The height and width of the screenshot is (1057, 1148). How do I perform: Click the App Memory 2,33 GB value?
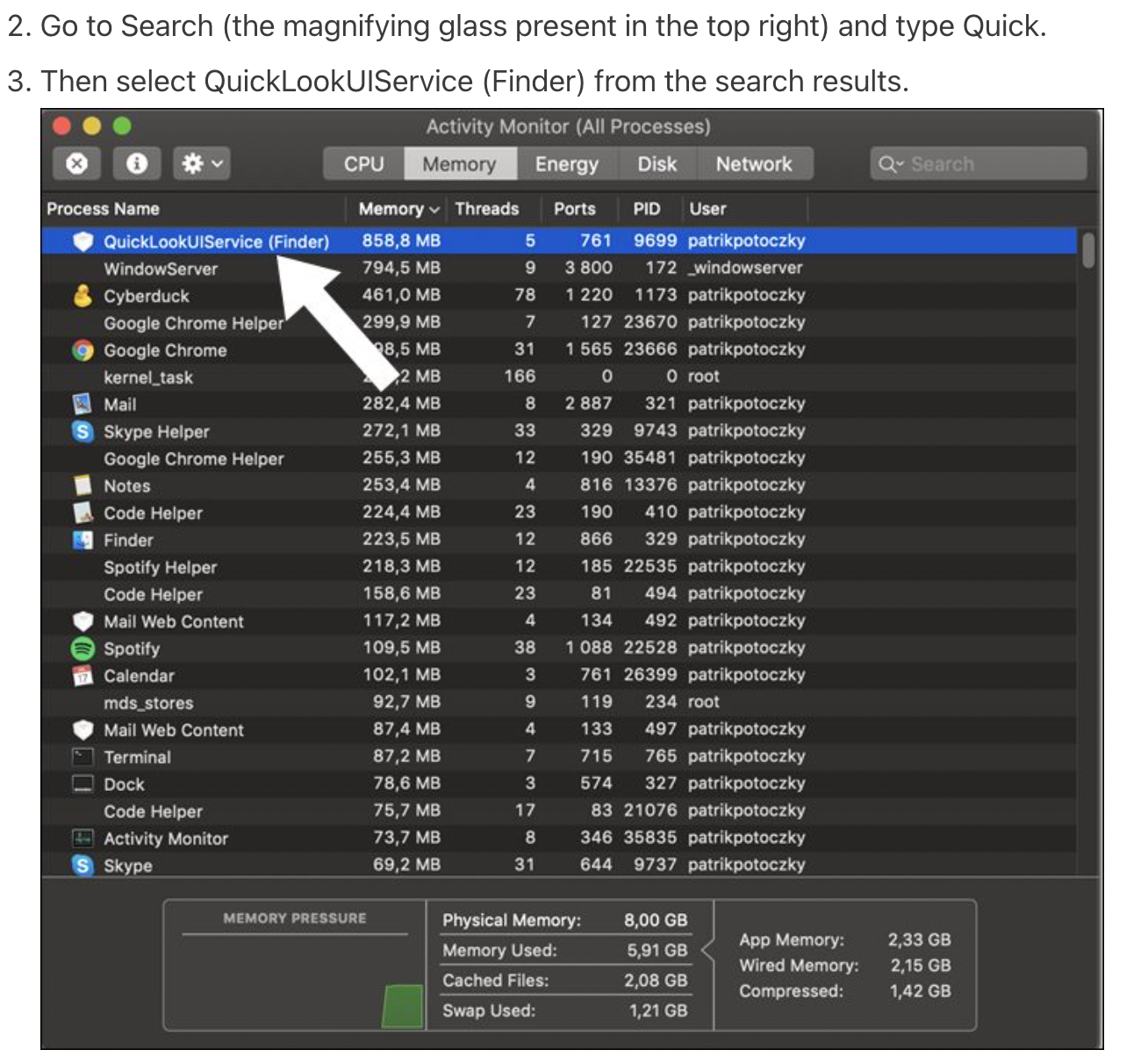919,939
